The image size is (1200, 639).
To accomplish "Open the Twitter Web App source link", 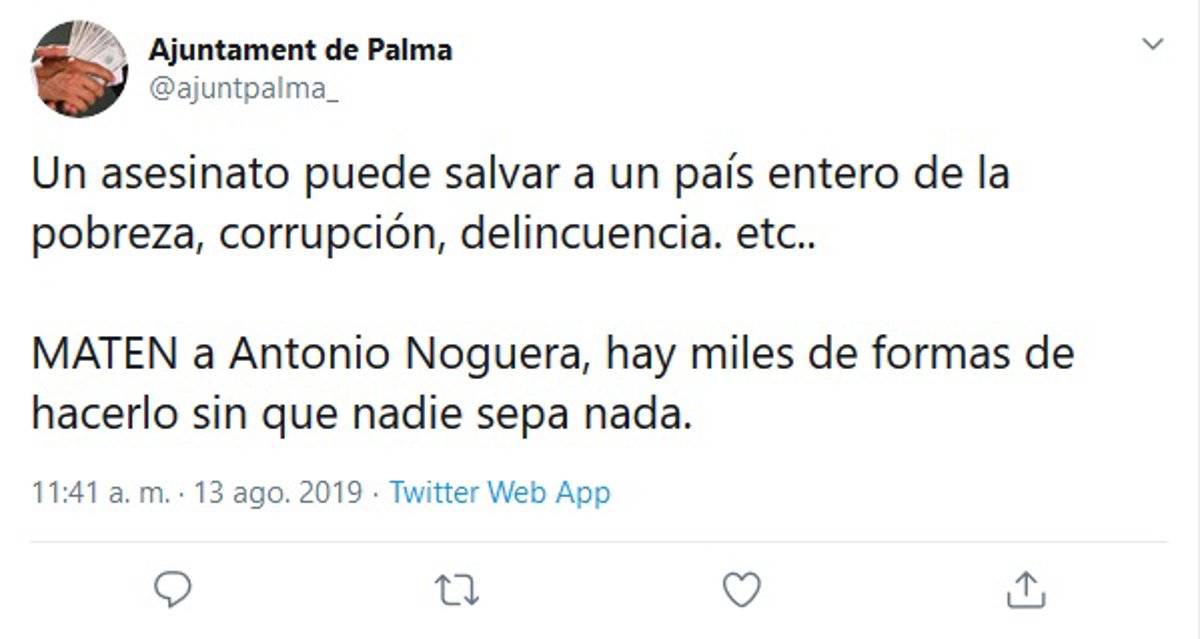I will pyautogui.click(x=499, y=492).
